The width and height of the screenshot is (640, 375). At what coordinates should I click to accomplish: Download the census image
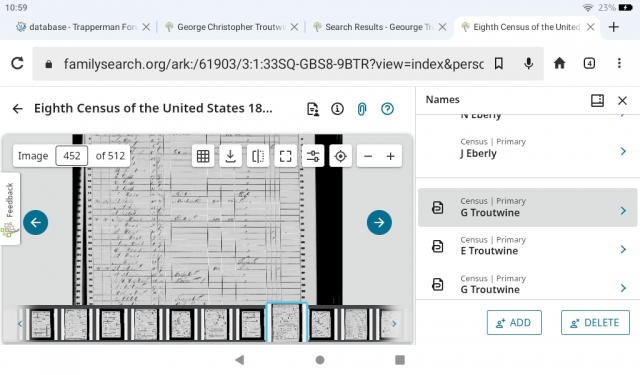pyautogui.click(x=231, y=156)
